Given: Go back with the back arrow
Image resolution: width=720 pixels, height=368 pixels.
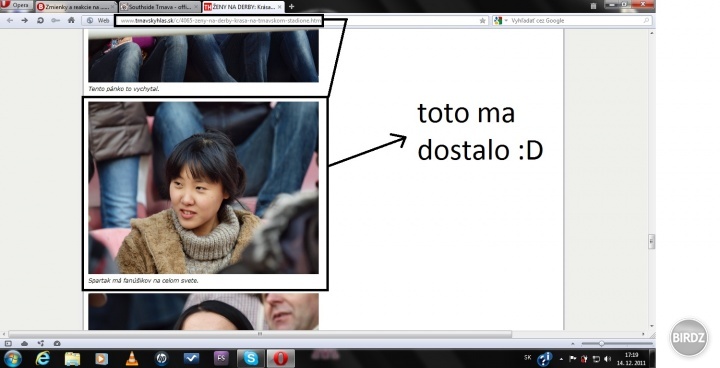Looking at the screenshot, I should 10,21.
